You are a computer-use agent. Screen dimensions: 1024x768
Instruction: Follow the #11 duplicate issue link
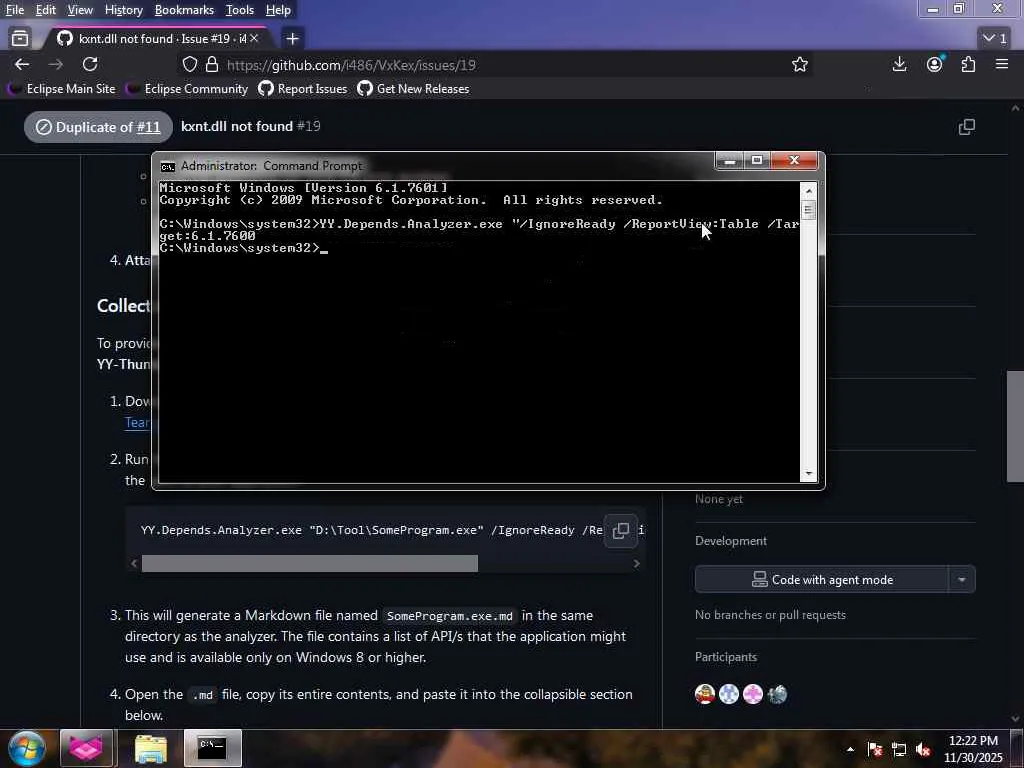coord(148,127)
